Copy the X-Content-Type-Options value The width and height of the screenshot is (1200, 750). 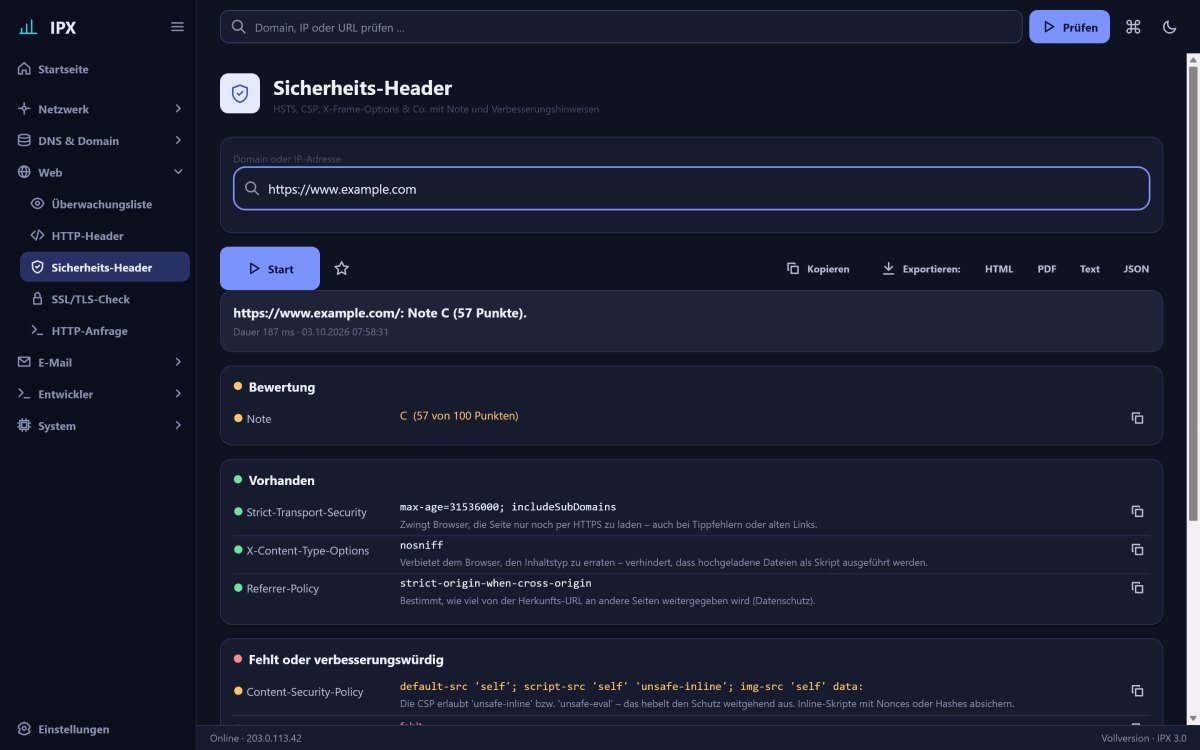point(1137,549)
